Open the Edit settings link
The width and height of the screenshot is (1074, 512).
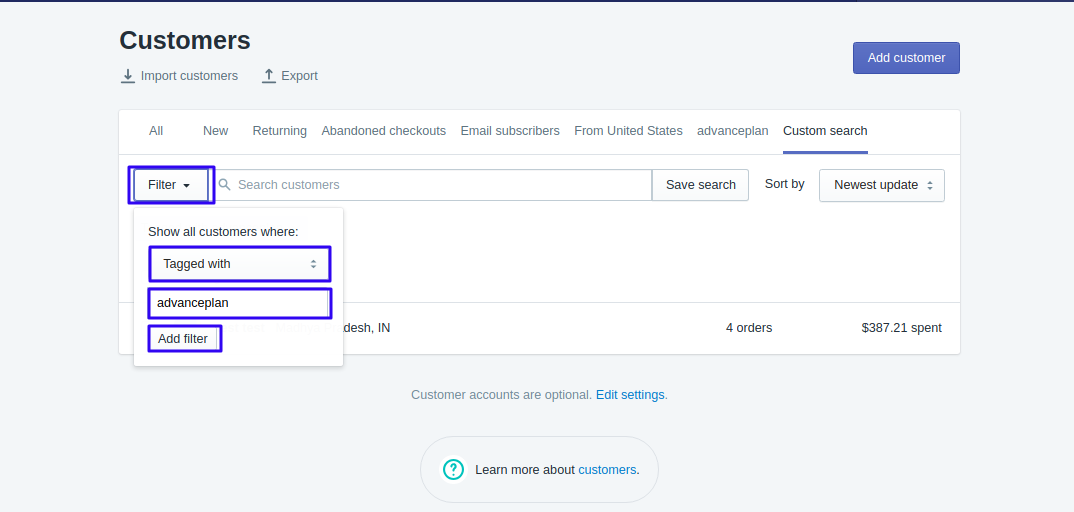point(630,395)
